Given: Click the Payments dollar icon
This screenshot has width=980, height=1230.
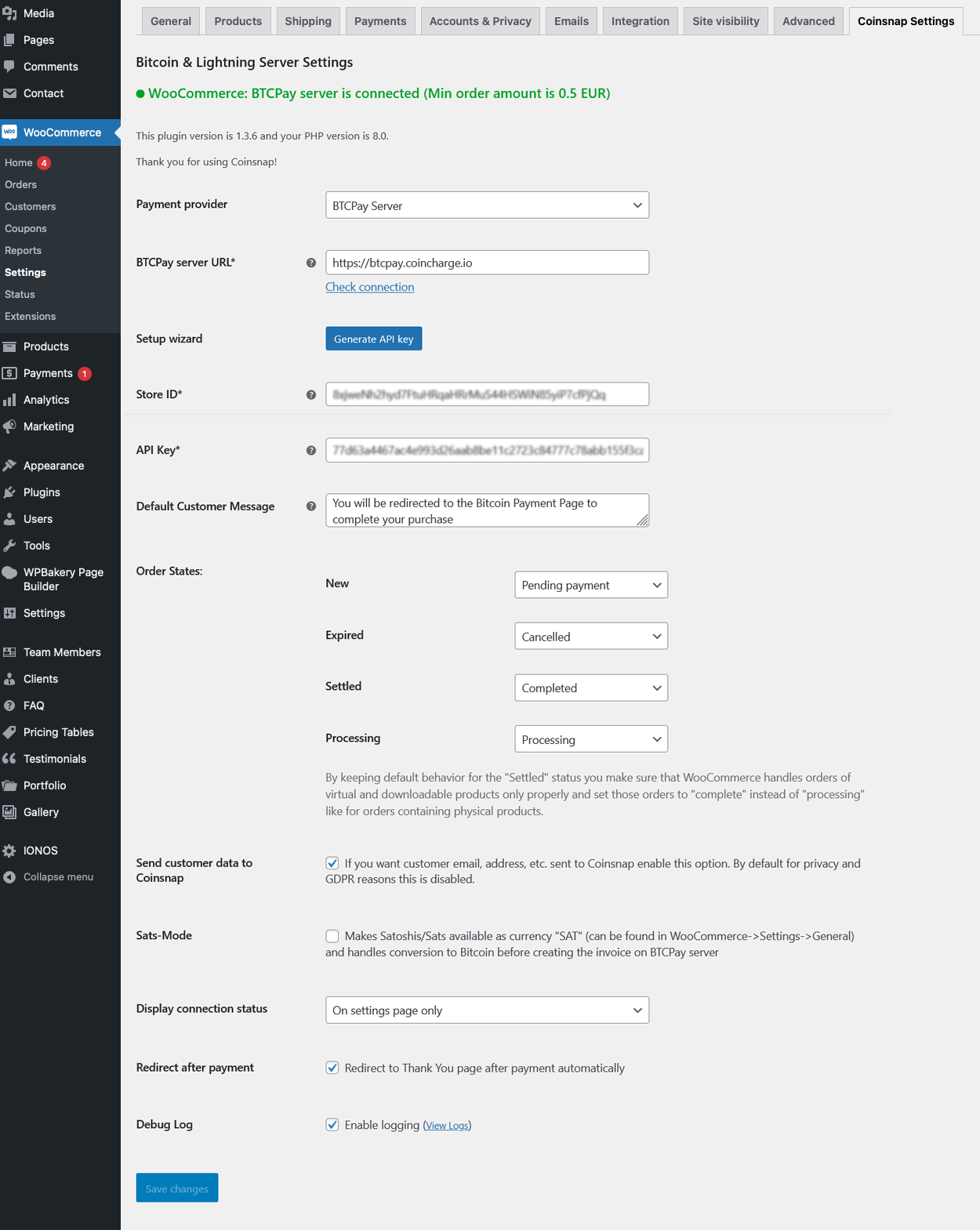Looking at the screenshot, I should [x=9, y=373].
